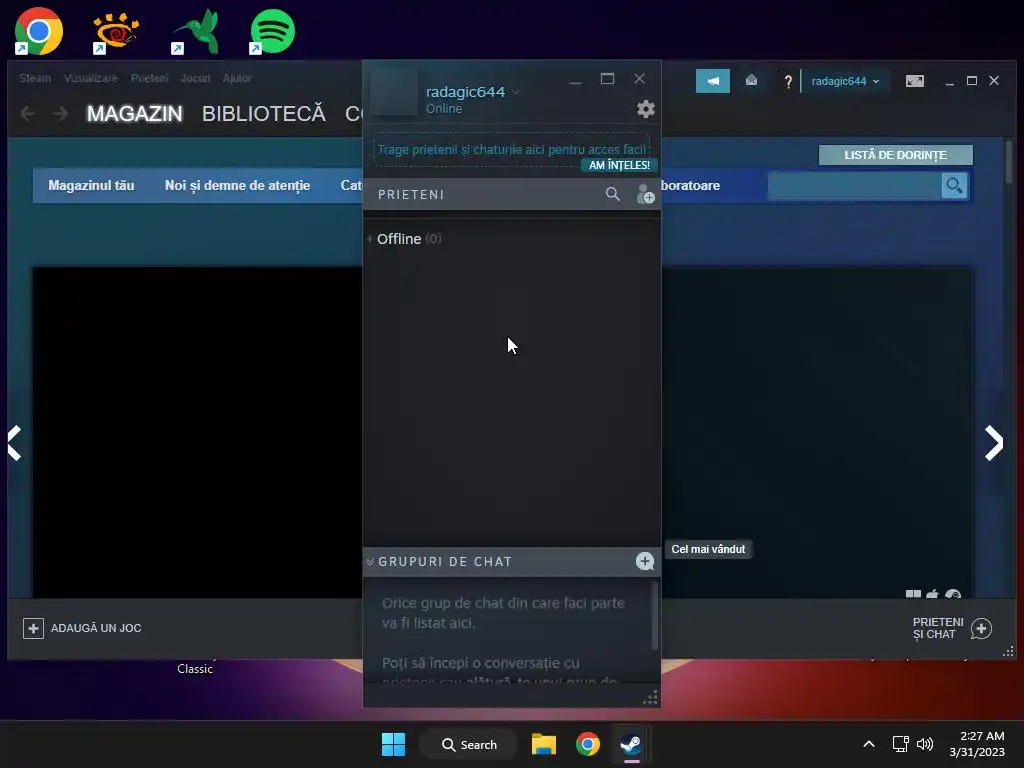Open clock and date in taskbar
This screenshot has width=1024, height=768.
[x=977, y=744]
